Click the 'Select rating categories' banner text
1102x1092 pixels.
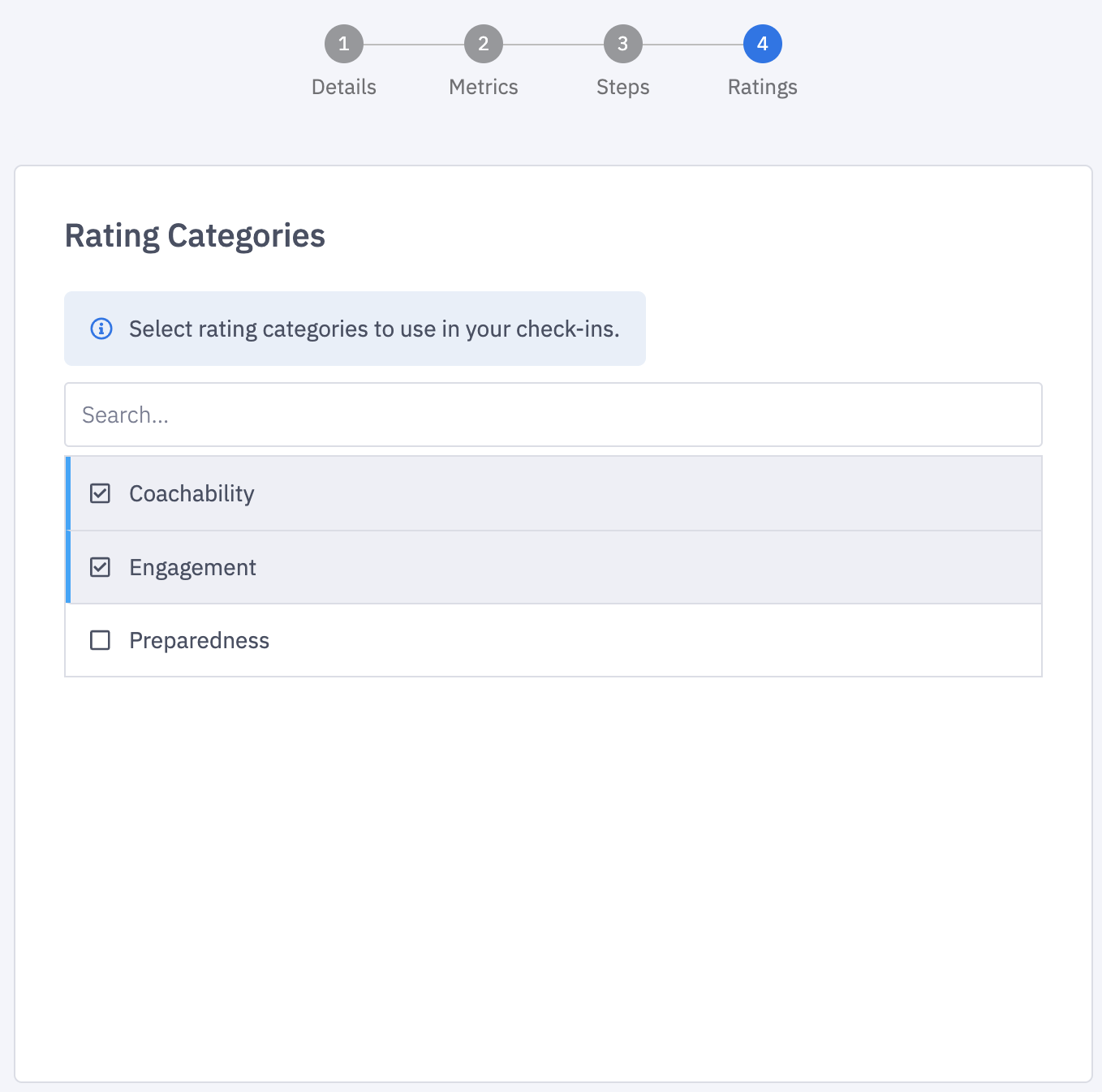[374, 329]
